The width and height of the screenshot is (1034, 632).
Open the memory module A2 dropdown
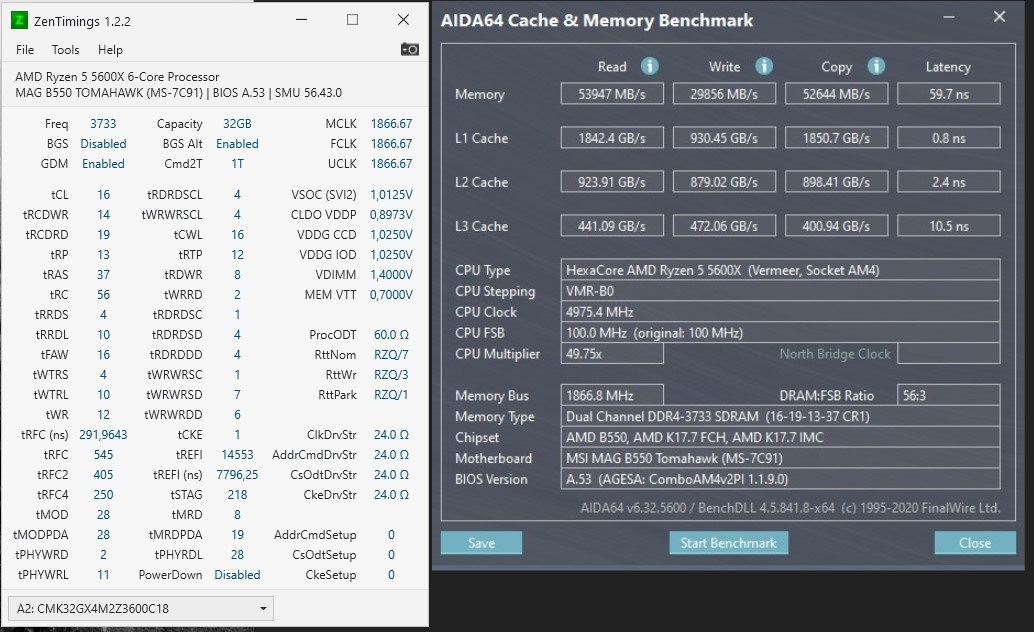140,608
